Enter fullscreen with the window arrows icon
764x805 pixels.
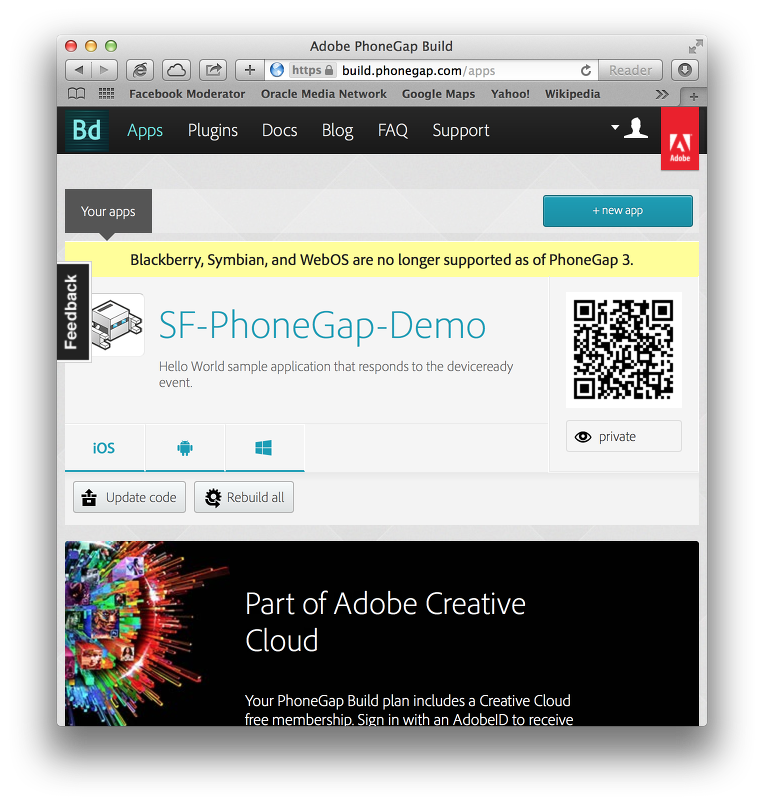(x=695, y=47)
